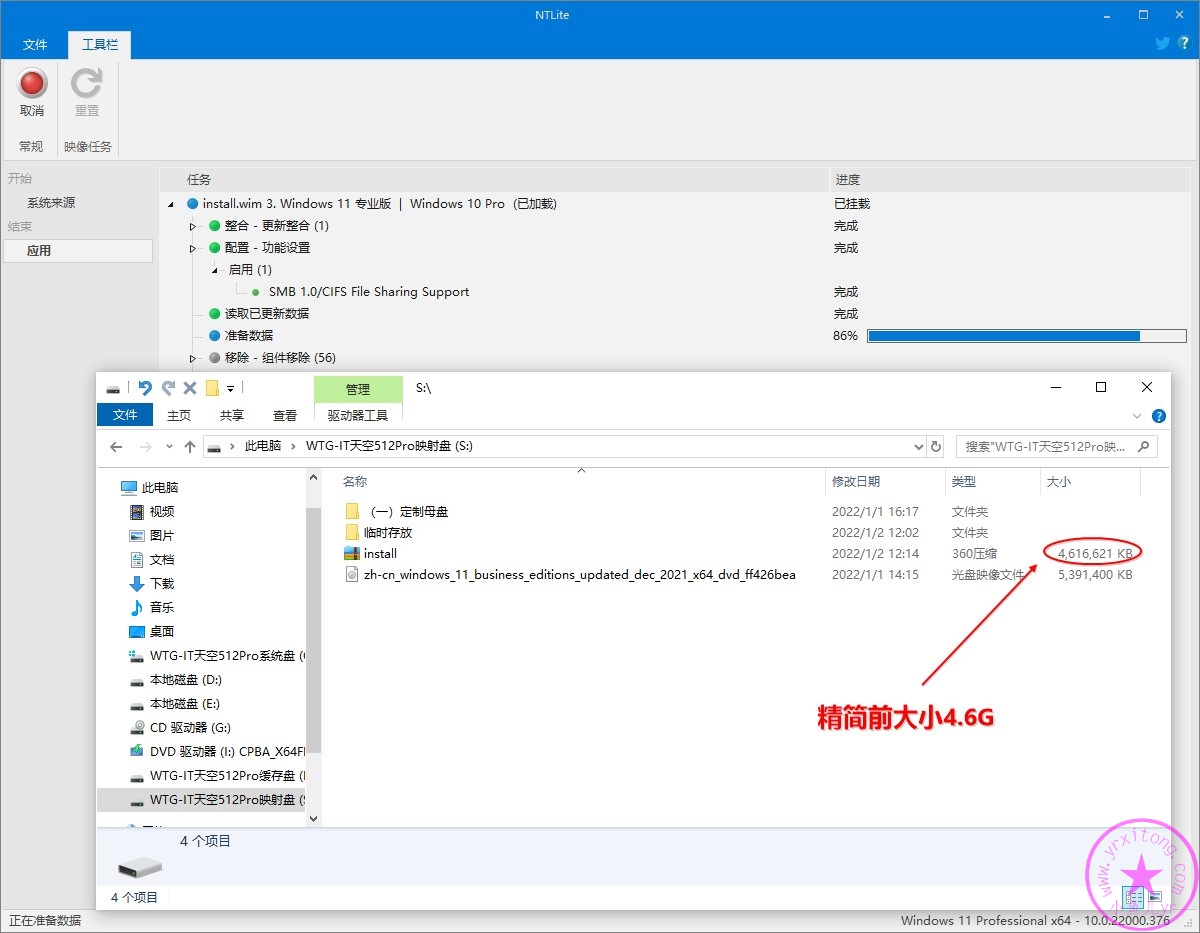The image size is (1200, 933).
Task: Switch to large icons view in Explorer status bar
Action: (1155, 898)
